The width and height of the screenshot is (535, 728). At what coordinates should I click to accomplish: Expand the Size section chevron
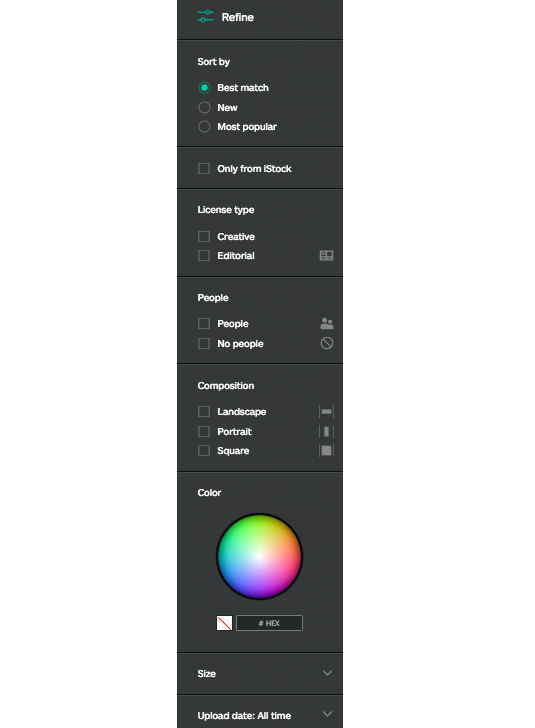(x=327, y=673)
